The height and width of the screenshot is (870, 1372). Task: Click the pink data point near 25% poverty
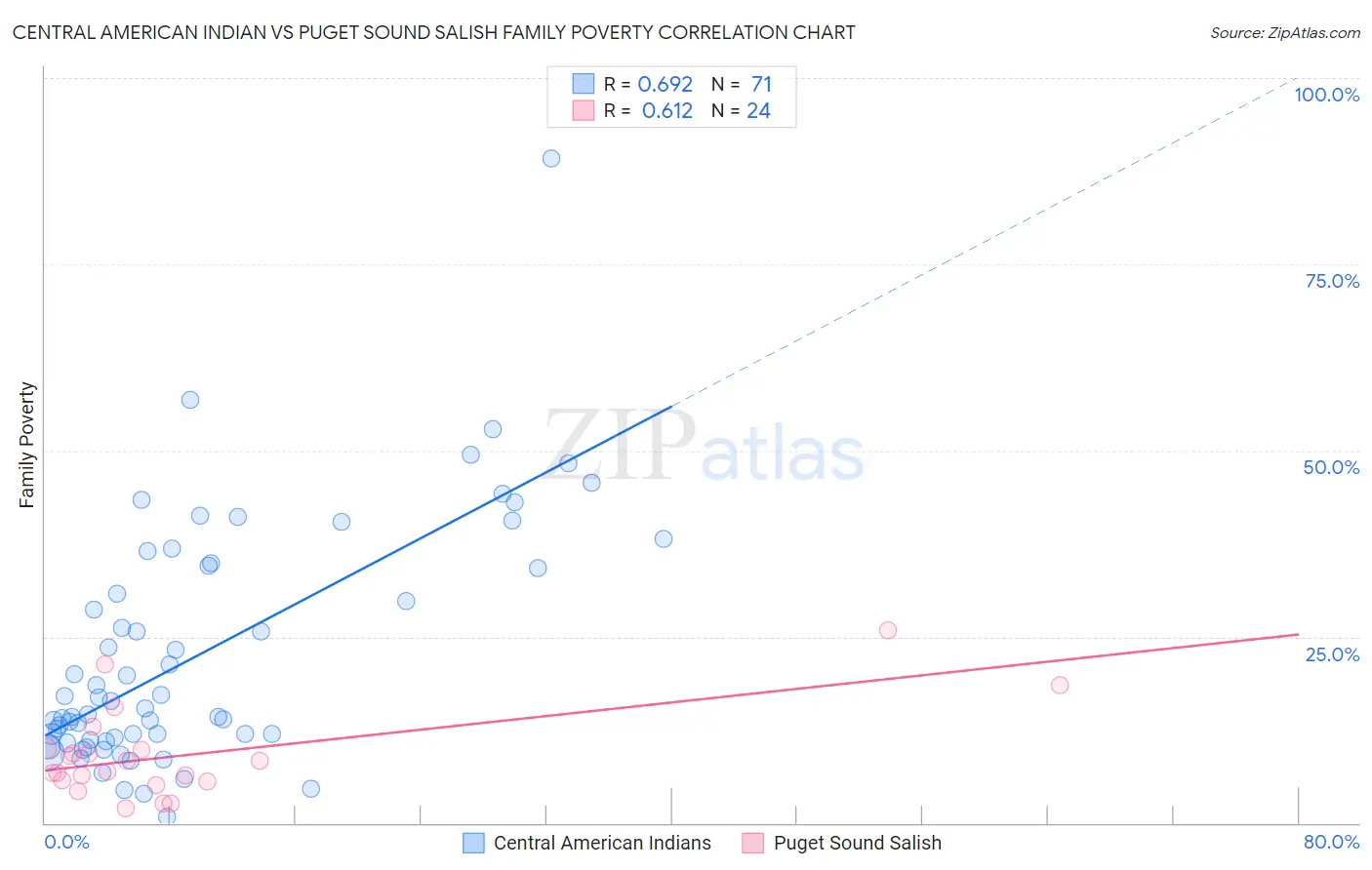pos(888,630)
